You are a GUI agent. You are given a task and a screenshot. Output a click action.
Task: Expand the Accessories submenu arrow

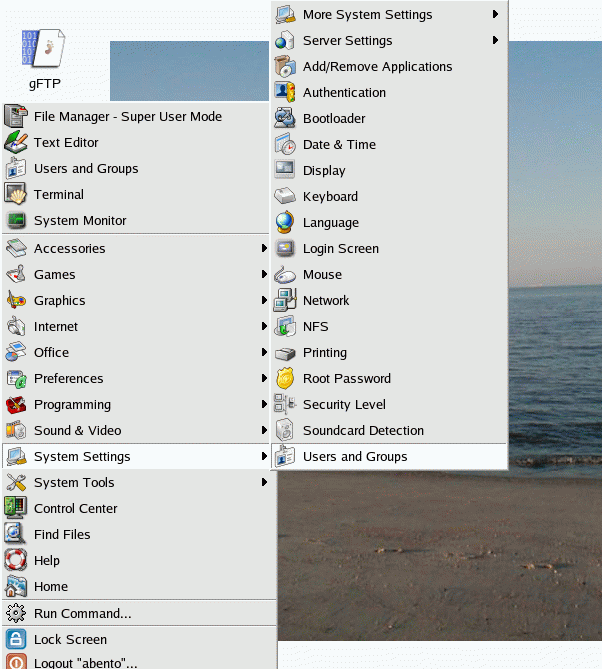coord(264,248)
